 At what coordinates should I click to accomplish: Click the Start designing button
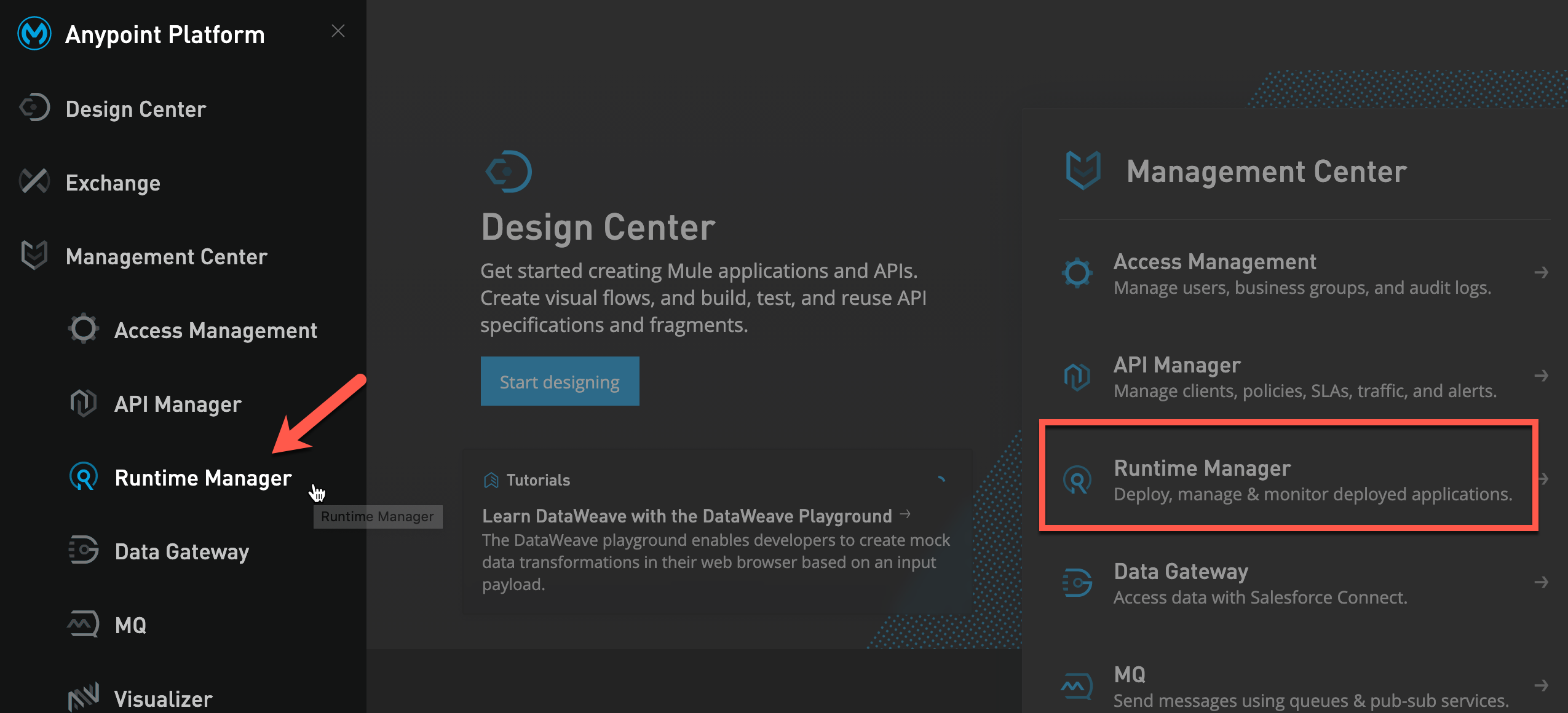tap(560, 381)
